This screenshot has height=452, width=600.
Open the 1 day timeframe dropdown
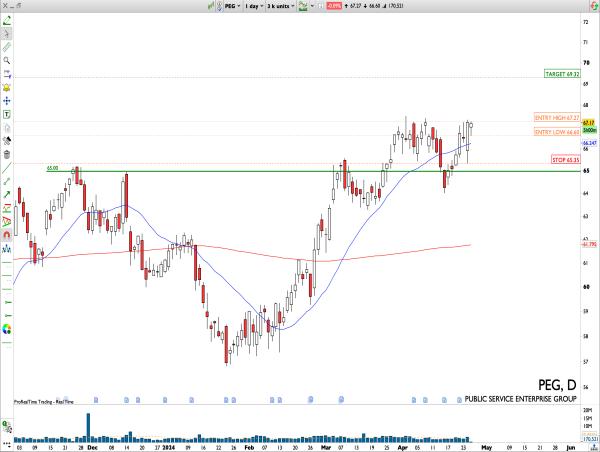[x=254, y=6]
